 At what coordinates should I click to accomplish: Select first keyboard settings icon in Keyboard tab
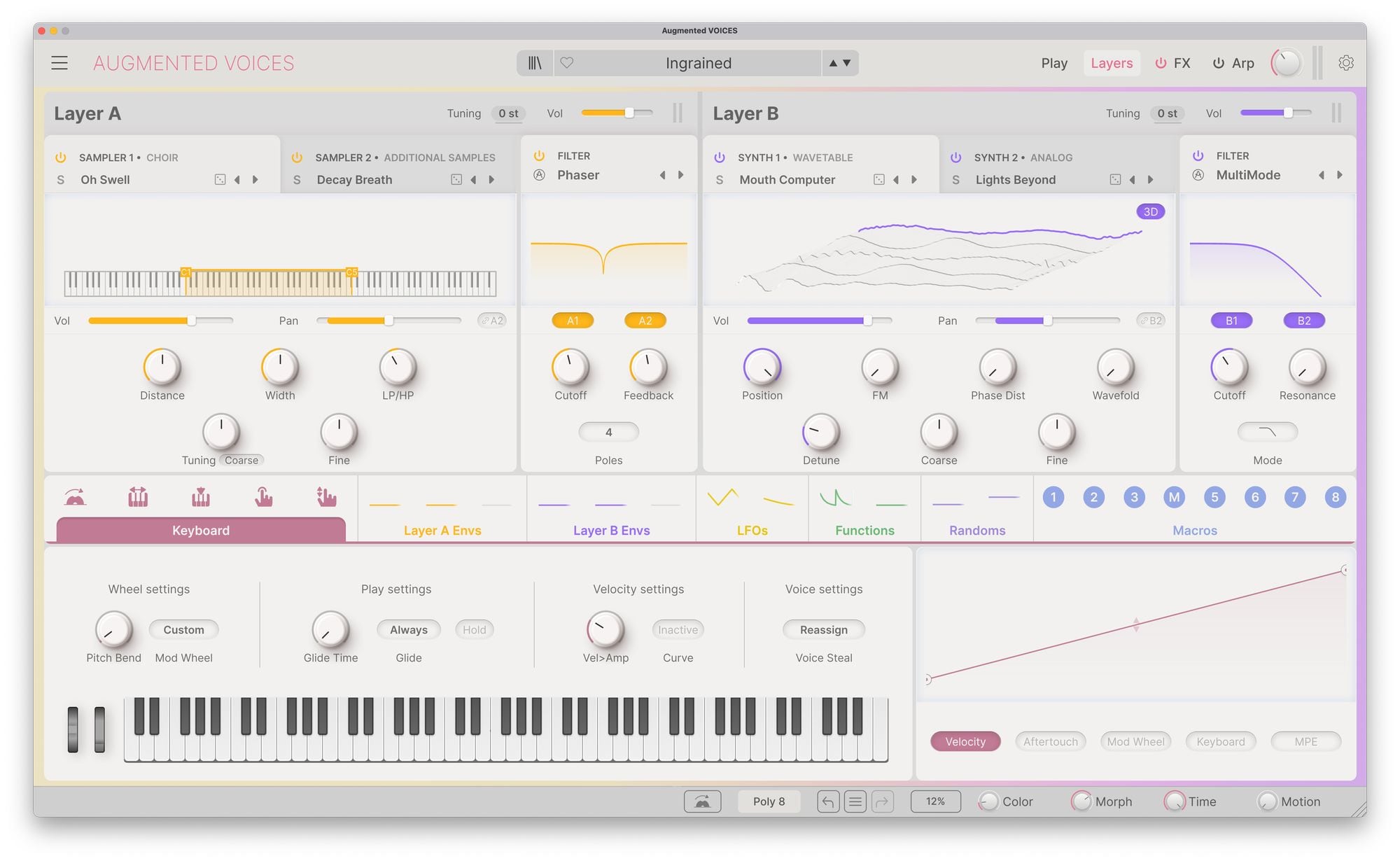pyautogui.click(x=75, y=497)
